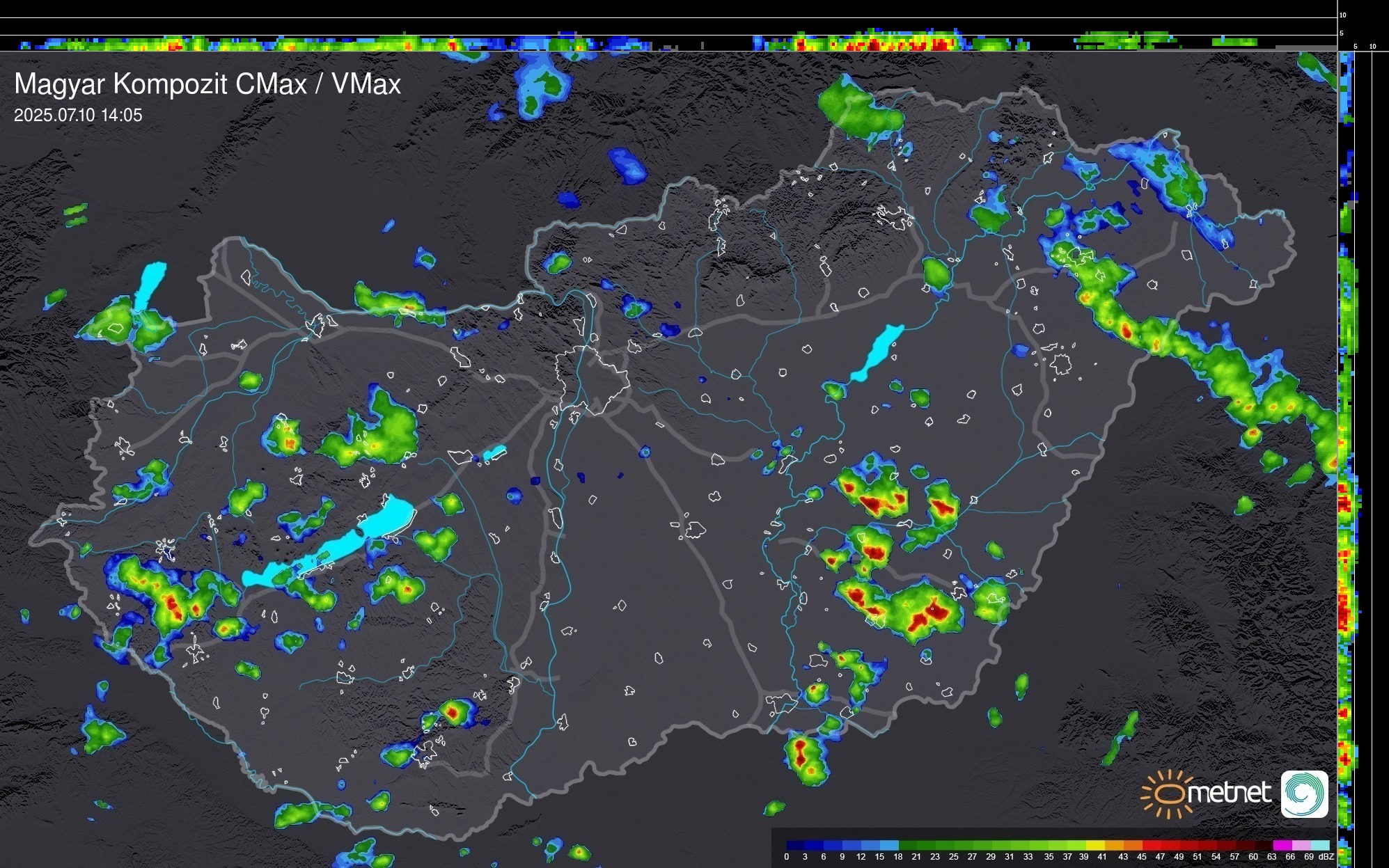Click the yellow 39 dBZ legend swatch
The height and width of the screenshot is (868, 1389).
point(1094,845)
